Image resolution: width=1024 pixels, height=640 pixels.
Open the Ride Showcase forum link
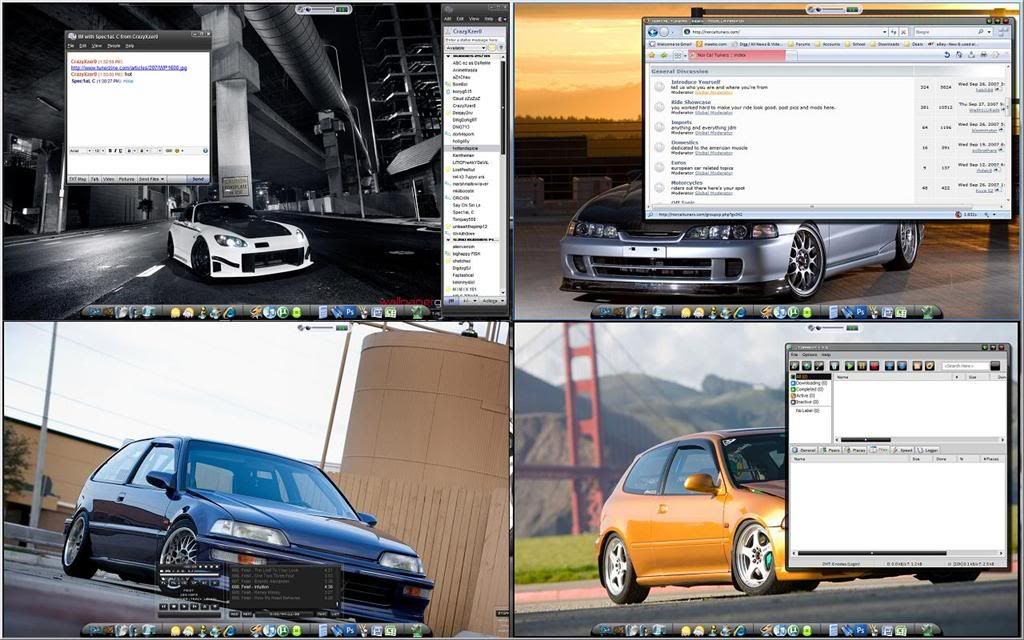[691, 103]
